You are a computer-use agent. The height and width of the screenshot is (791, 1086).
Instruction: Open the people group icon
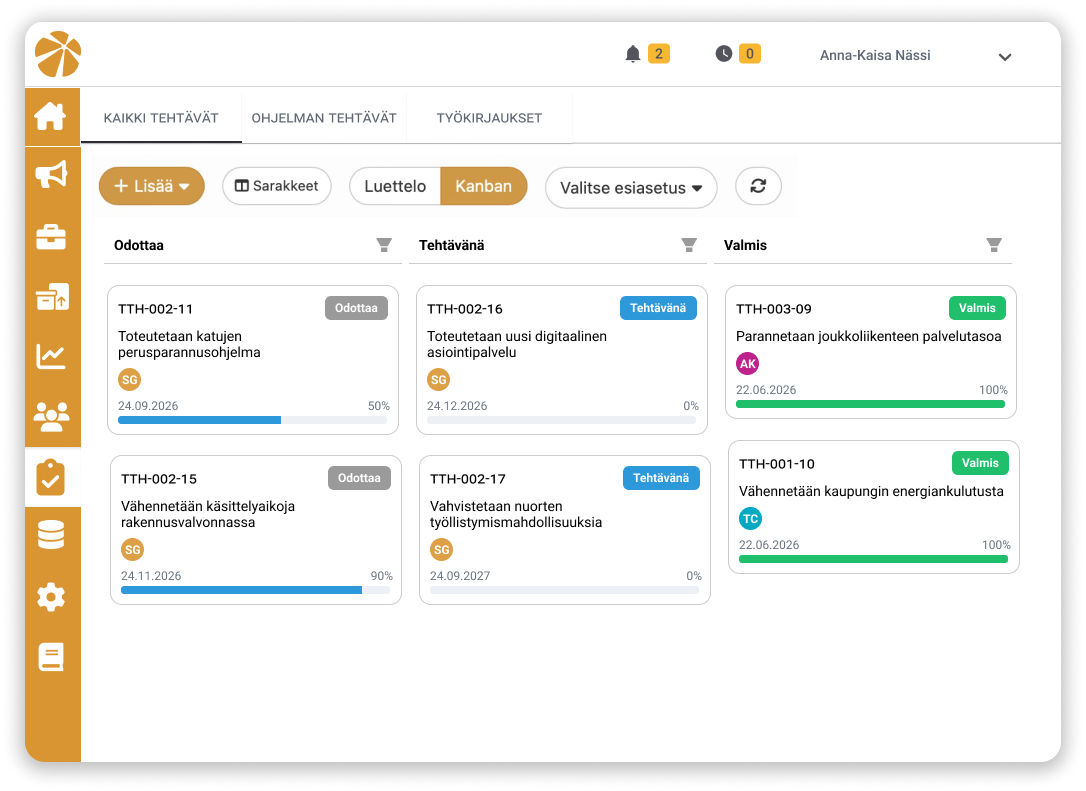51,416
